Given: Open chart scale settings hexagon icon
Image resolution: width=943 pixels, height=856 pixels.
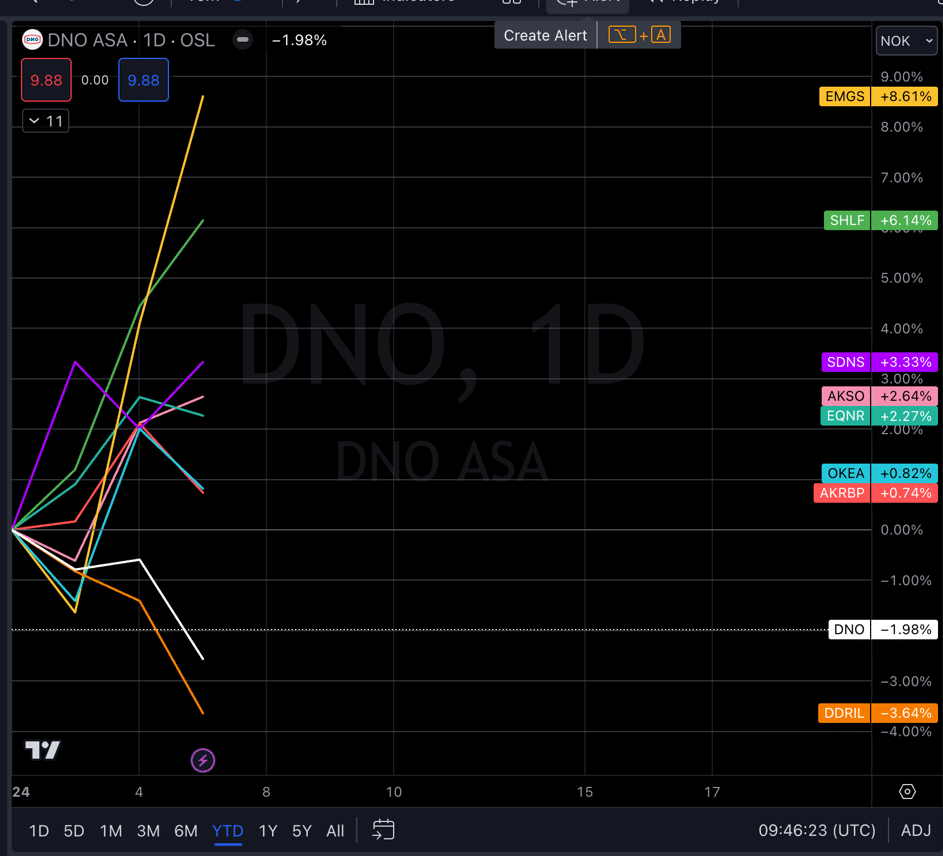Looking at the screenshot, I should click(907, 792).
